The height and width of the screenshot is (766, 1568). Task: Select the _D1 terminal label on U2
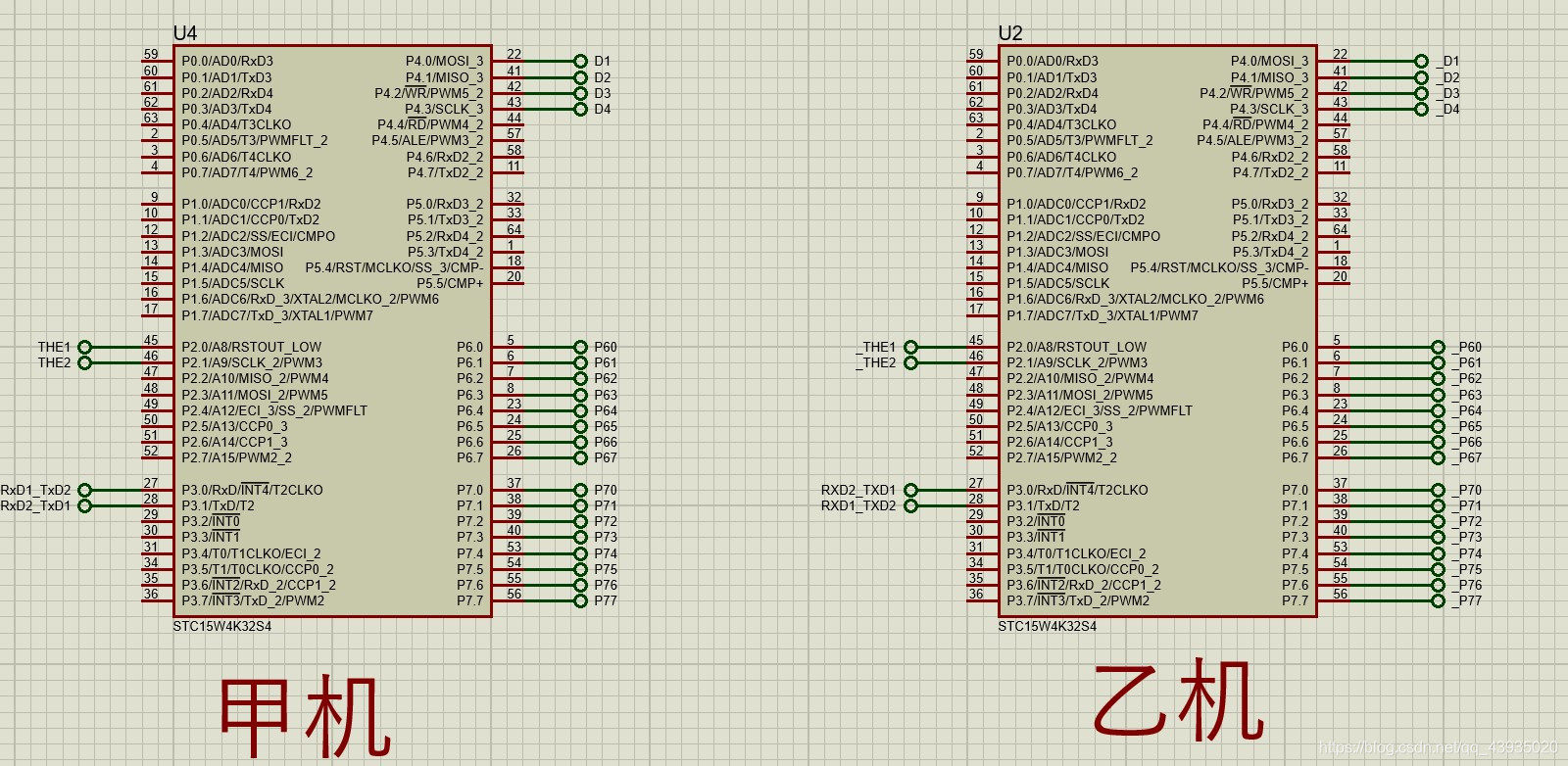1447,61
